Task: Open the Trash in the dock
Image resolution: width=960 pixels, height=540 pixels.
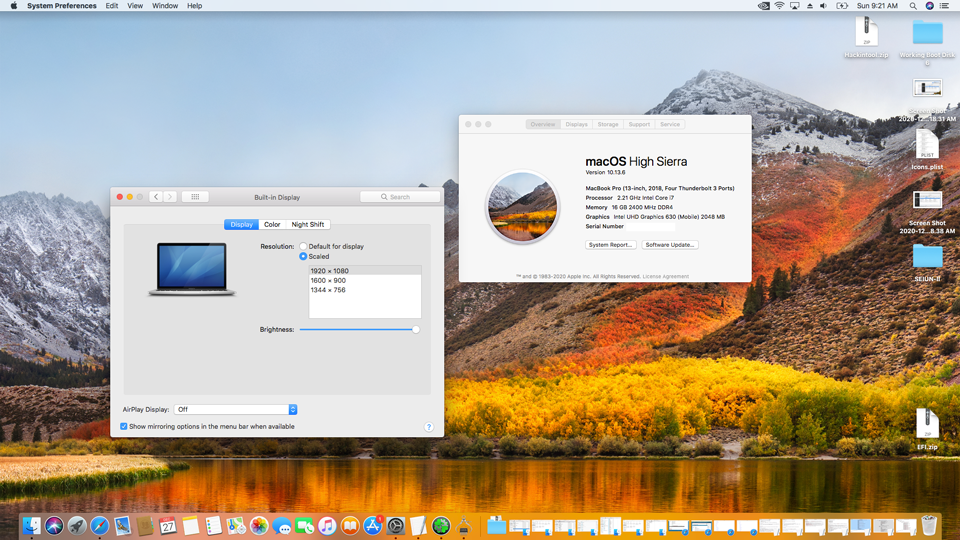Action: pyautogui.click(x=929, y=525)
